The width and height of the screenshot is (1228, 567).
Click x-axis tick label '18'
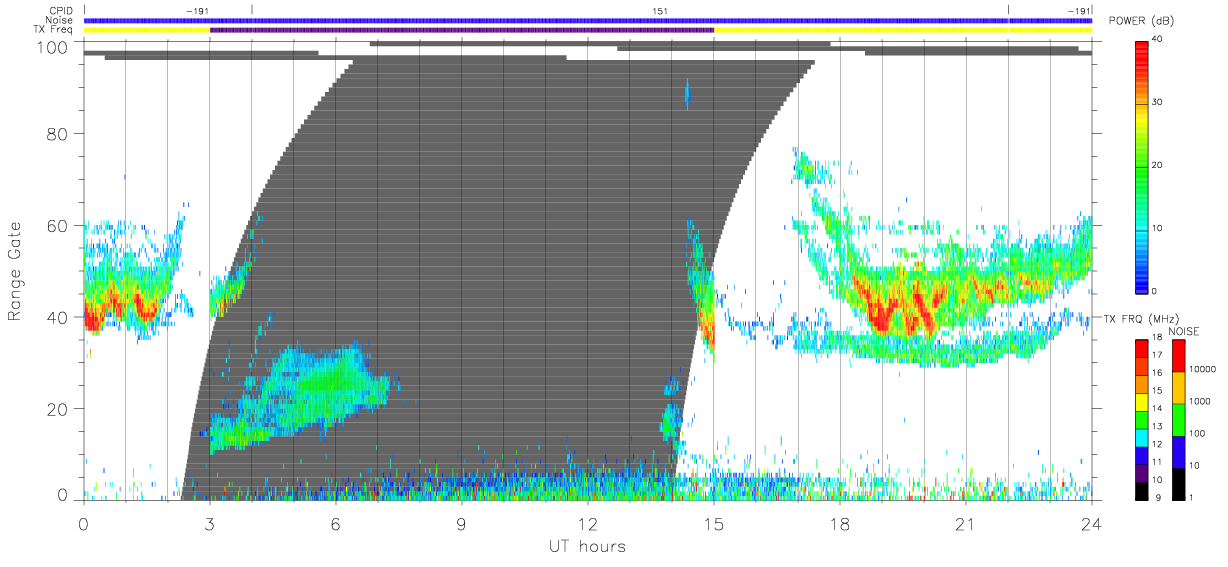coord(839,524)
